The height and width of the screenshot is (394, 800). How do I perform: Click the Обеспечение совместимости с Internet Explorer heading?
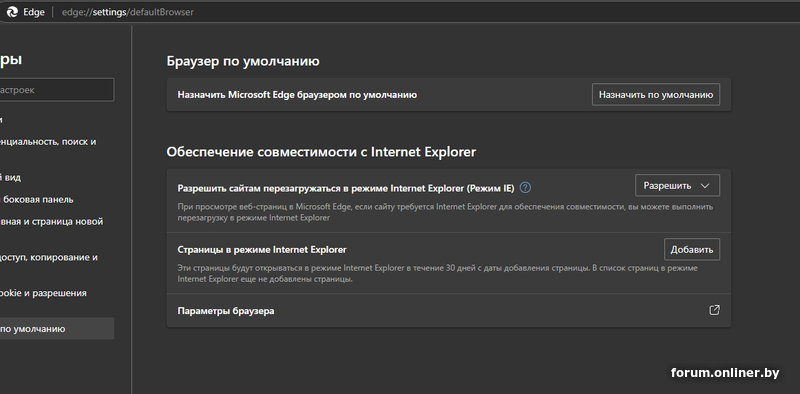pyautogui.click(x=321, y=152)
